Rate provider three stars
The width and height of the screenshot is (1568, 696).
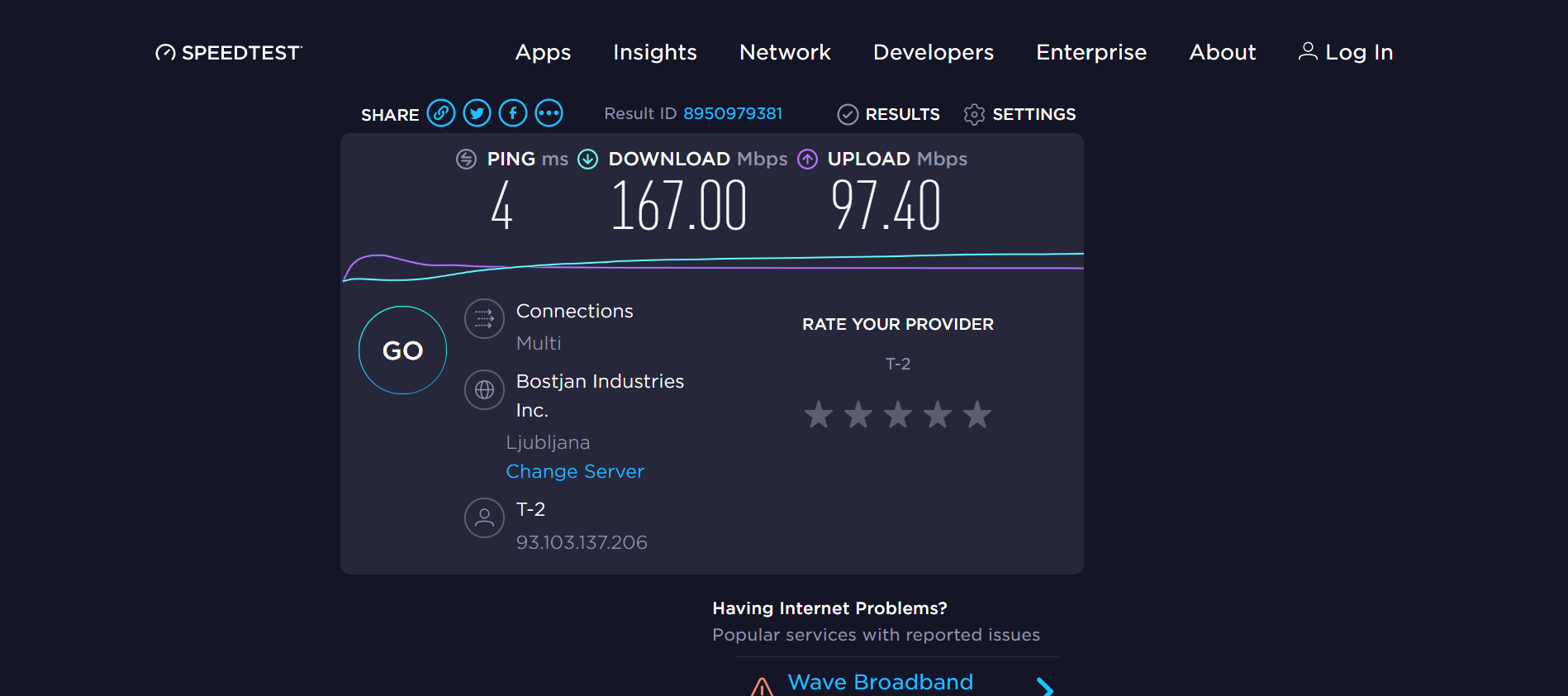point(898,414)
